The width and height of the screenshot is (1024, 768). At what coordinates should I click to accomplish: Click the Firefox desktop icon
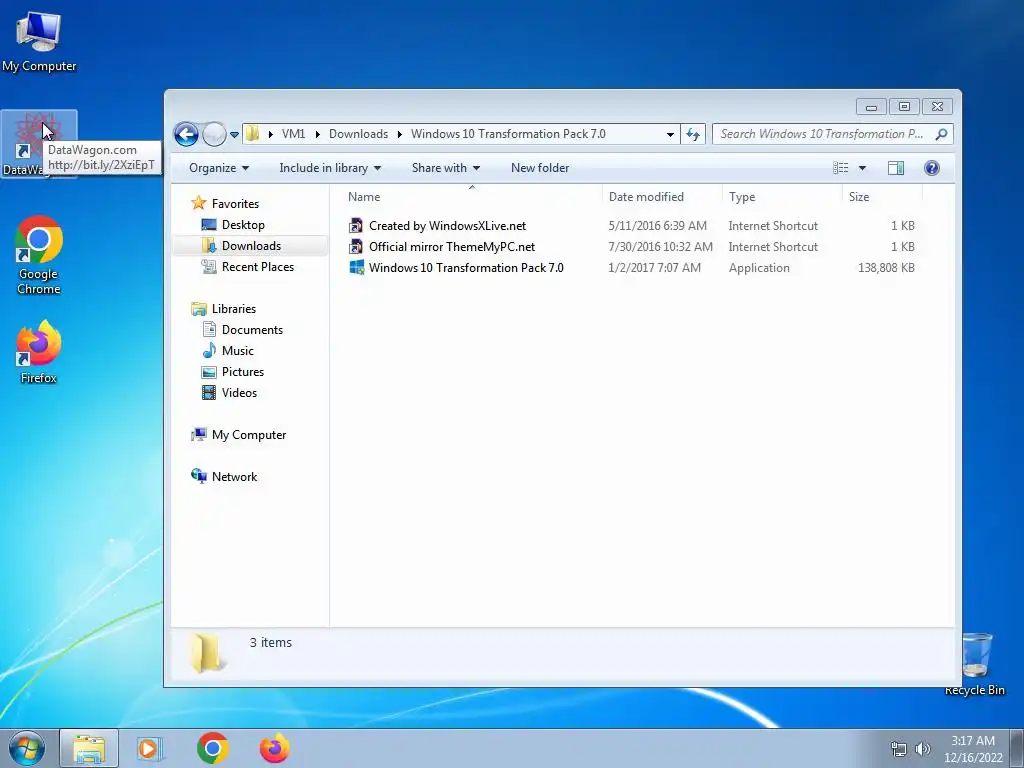[x=39, y=351]
